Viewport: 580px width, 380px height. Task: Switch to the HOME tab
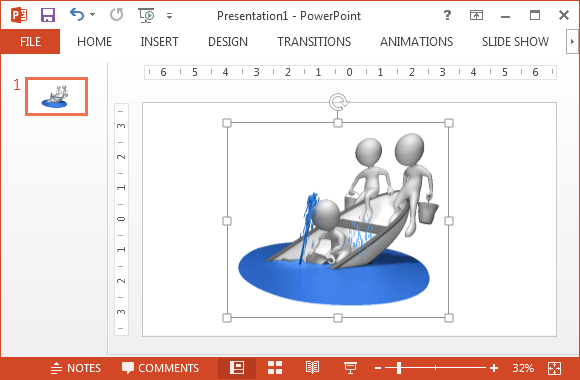coord(95,42)
